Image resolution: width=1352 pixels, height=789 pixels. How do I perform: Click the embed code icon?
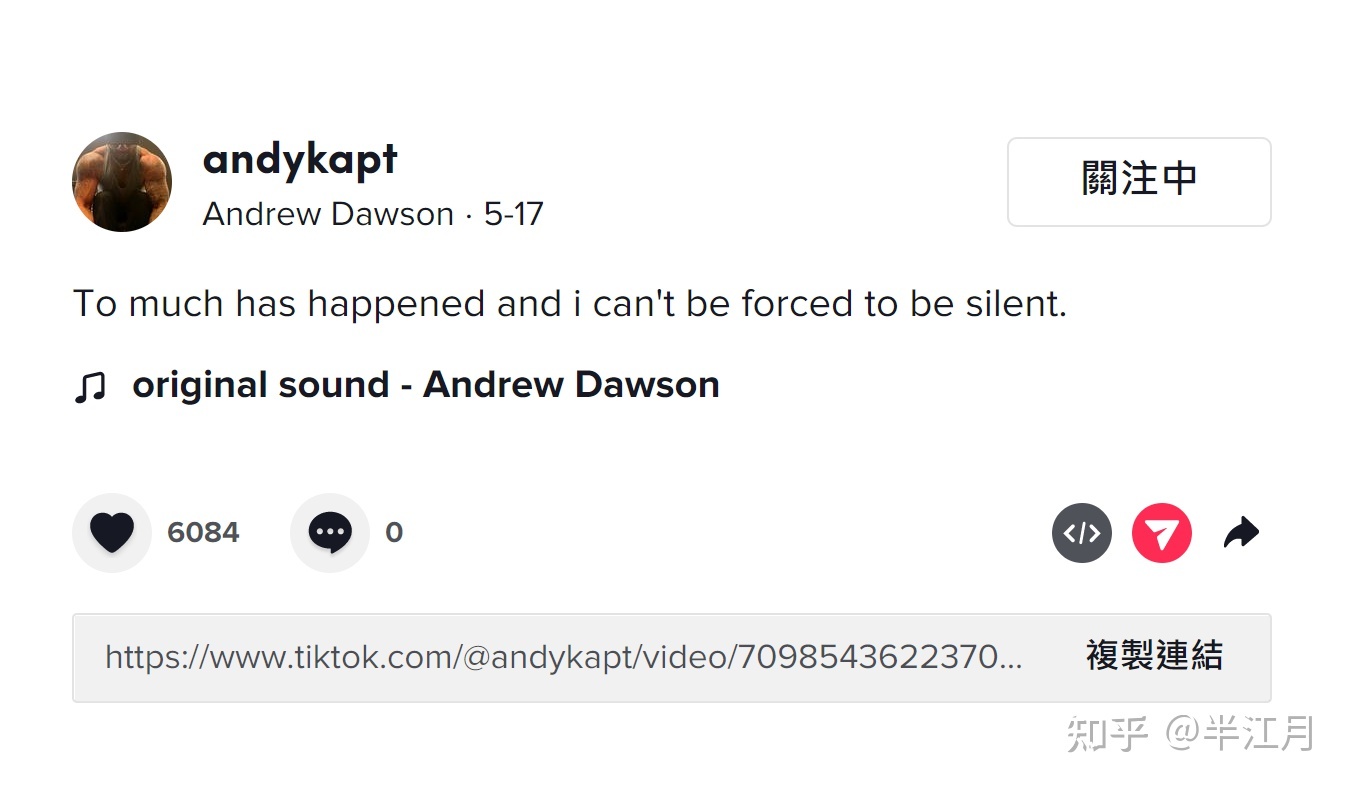(x=1082, y=533)
